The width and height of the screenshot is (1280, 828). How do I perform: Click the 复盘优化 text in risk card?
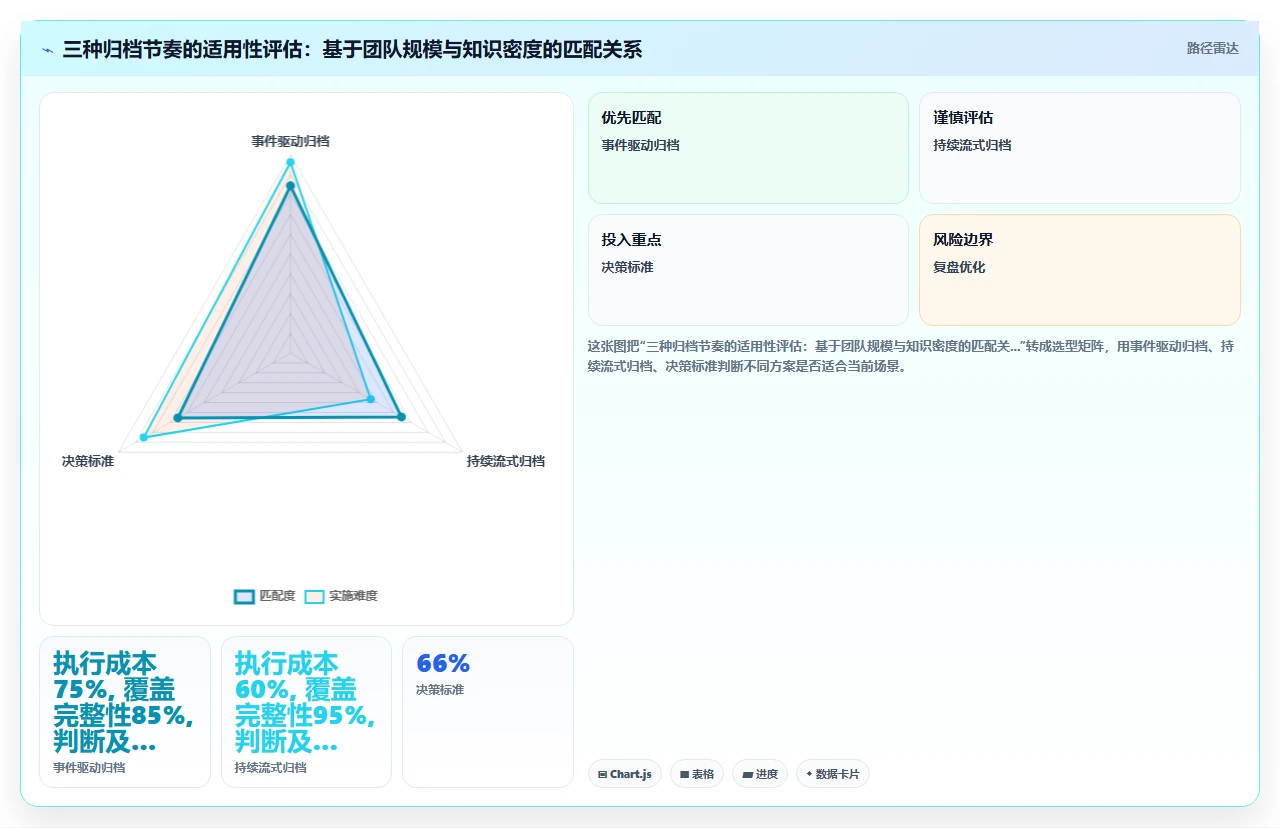tap(959, 267)
